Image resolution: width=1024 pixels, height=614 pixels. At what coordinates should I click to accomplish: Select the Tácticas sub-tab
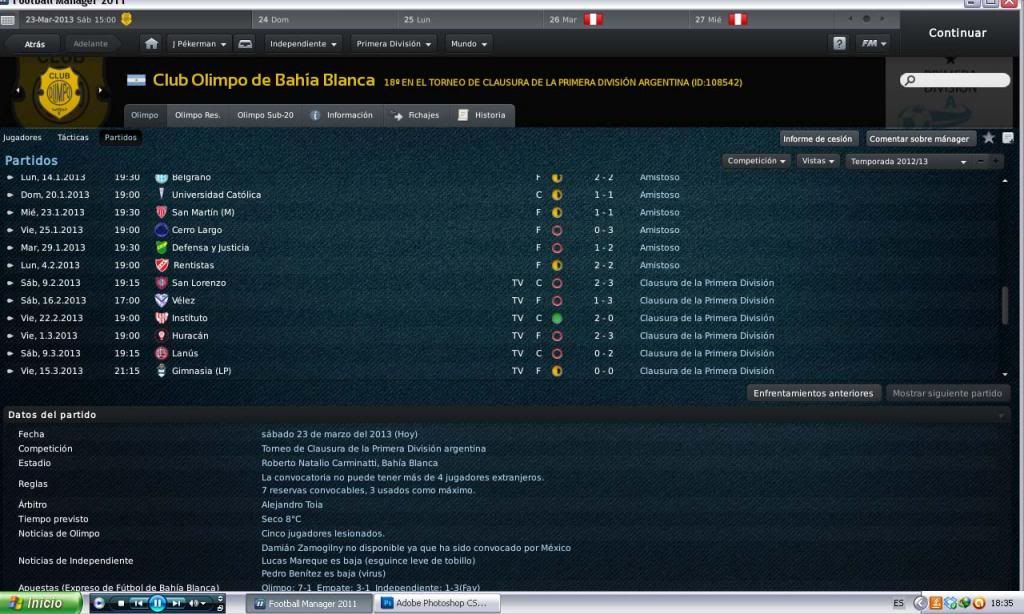point(72,137)
